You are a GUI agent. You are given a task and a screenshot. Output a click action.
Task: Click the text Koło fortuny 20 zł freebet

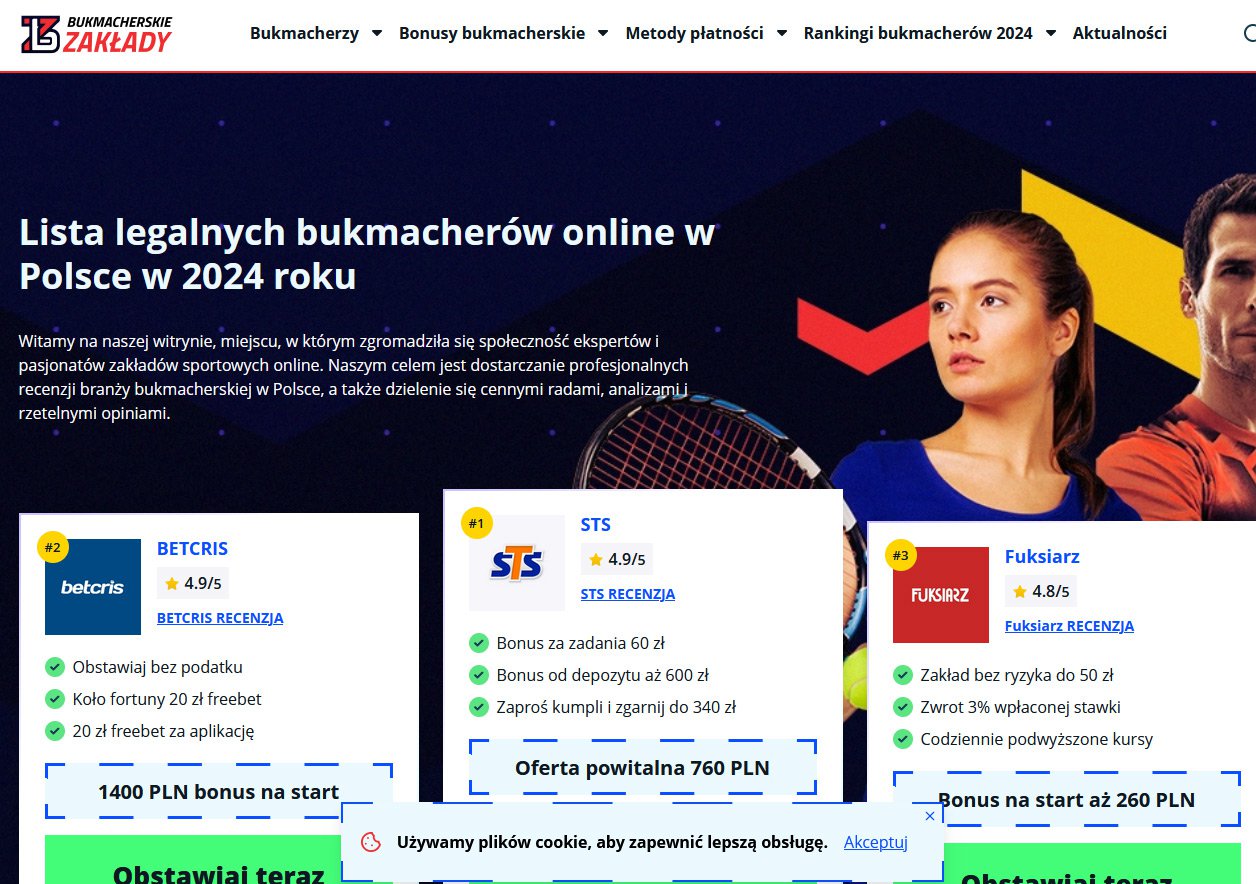(167, 699)
